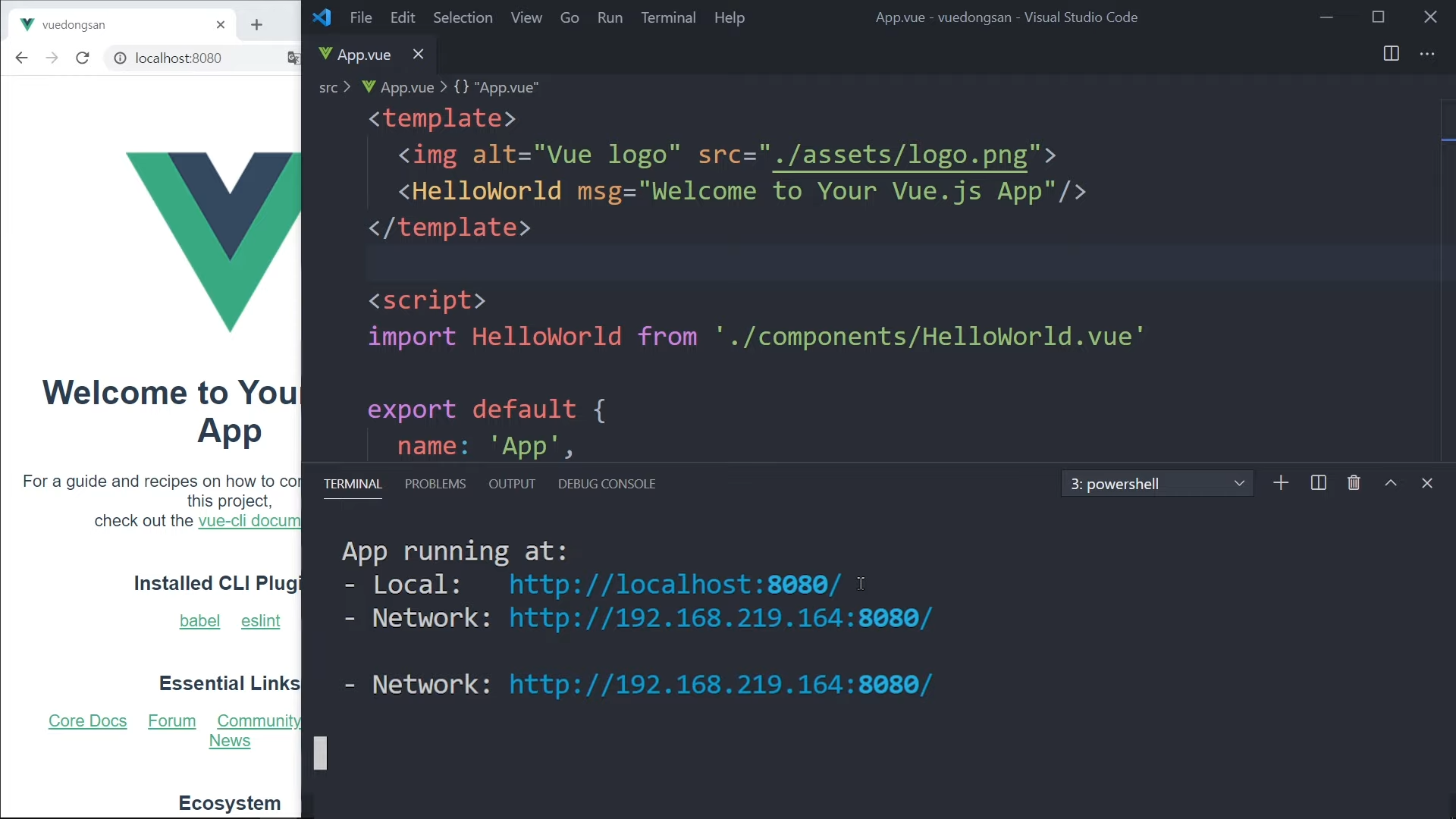Open the Terminal menu
This screenshot has width=1456, height=819.
pyautogui.click(x=667, y=17)
